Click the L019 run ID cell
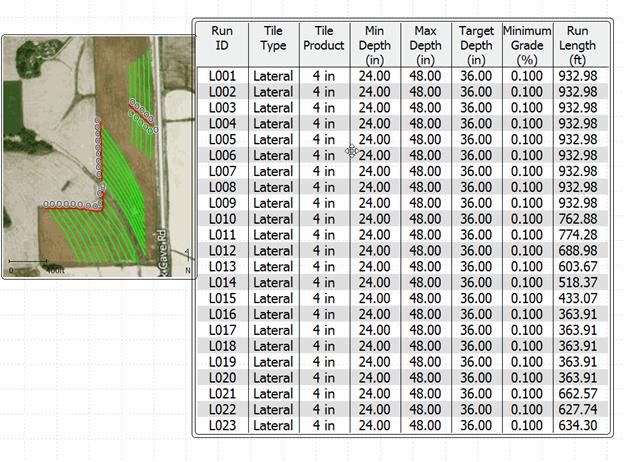624x462 pixels. tap(222, 362)
